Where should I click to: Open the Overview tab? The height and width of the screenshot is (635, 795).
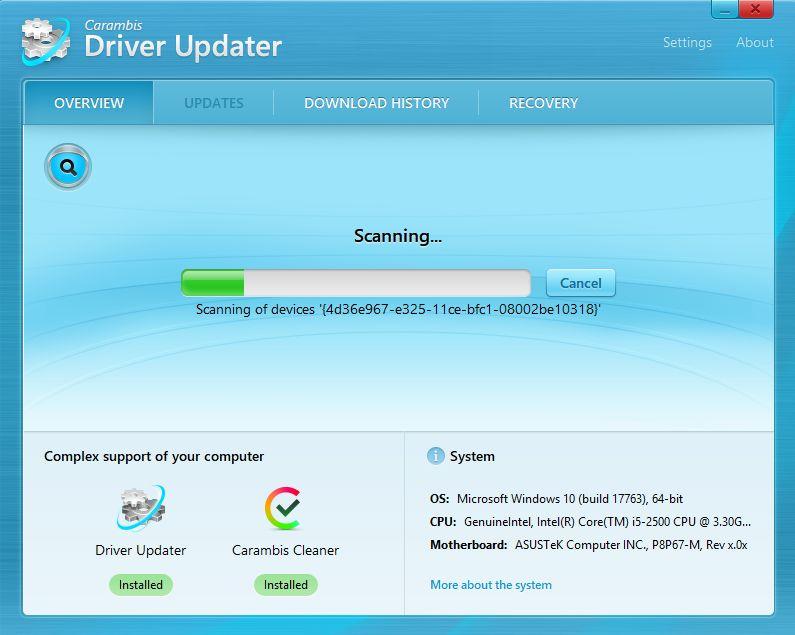(x=89, y=103)
